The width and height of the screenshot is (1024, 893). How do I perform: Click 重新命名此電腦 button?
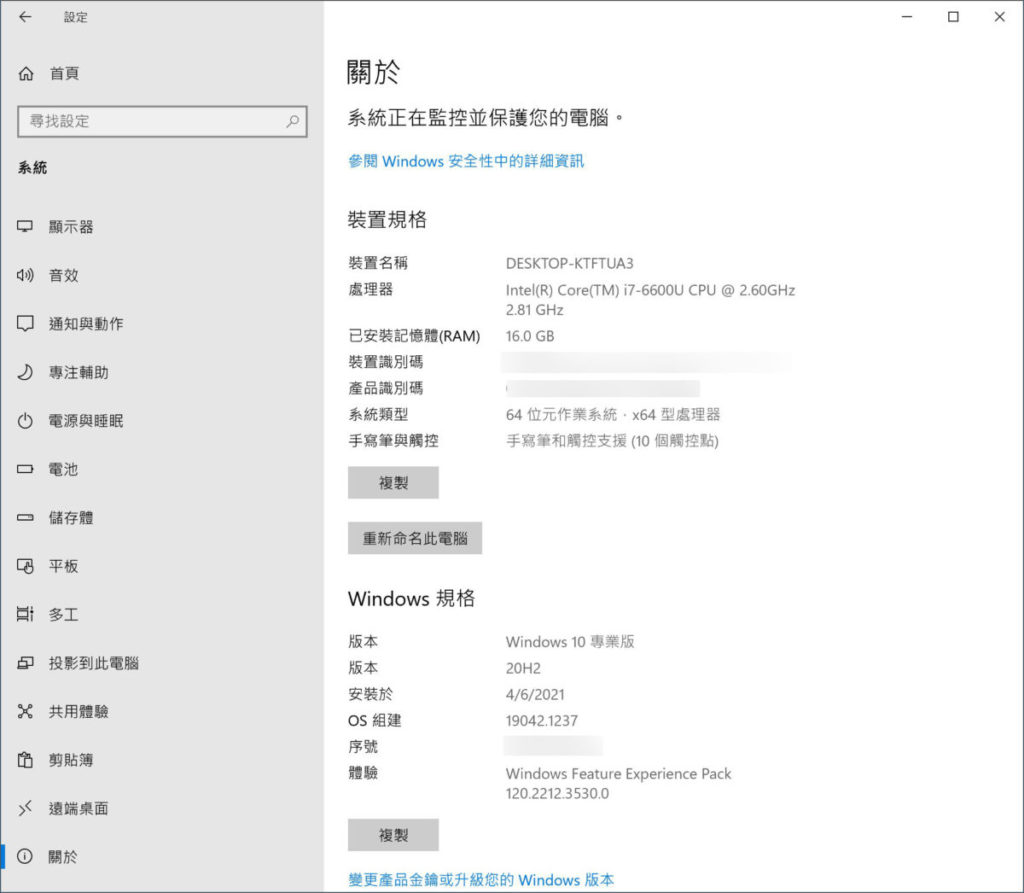(415, 538)
